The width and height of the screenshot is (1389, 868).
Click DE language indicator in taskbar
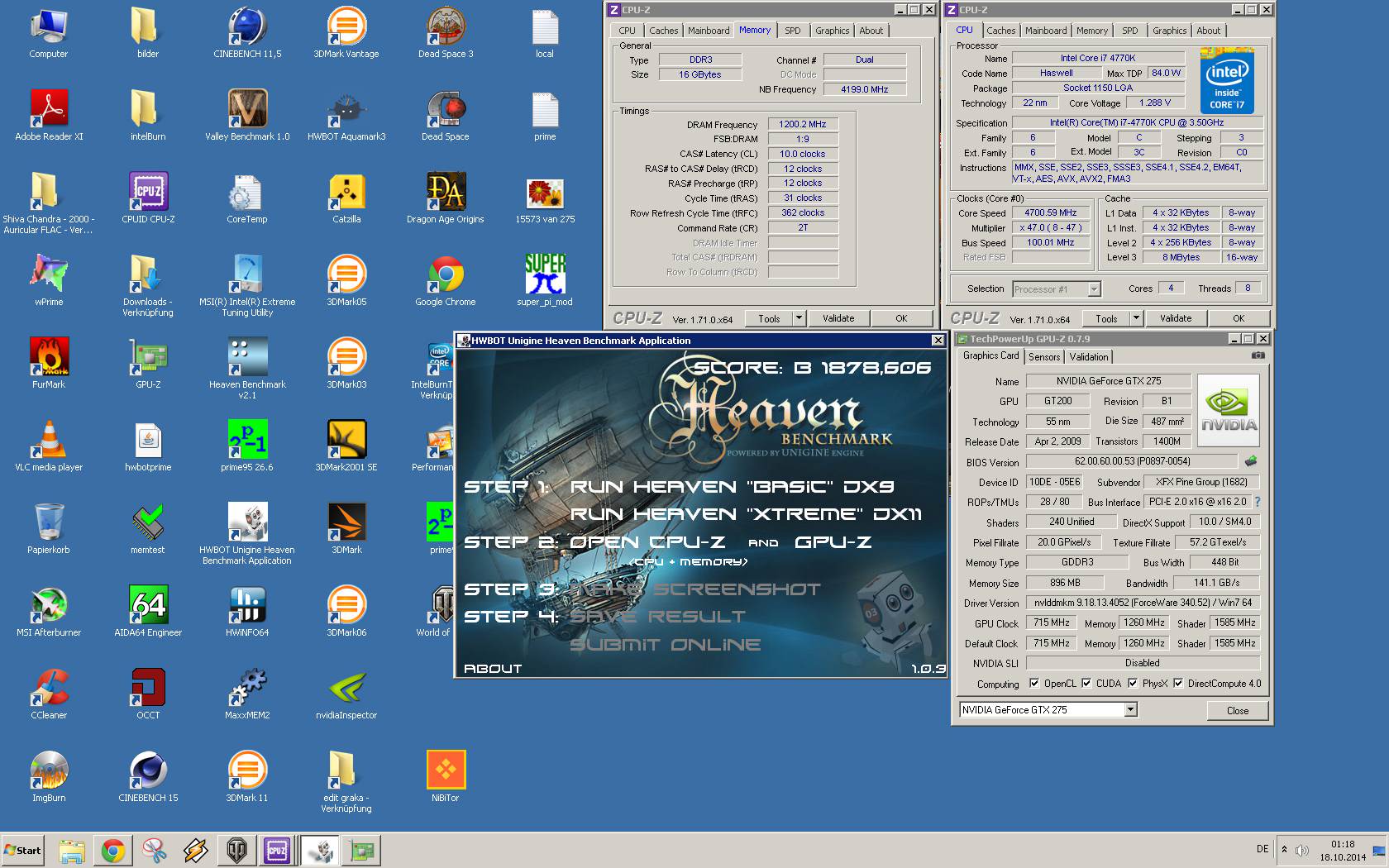coord(1263,849)
